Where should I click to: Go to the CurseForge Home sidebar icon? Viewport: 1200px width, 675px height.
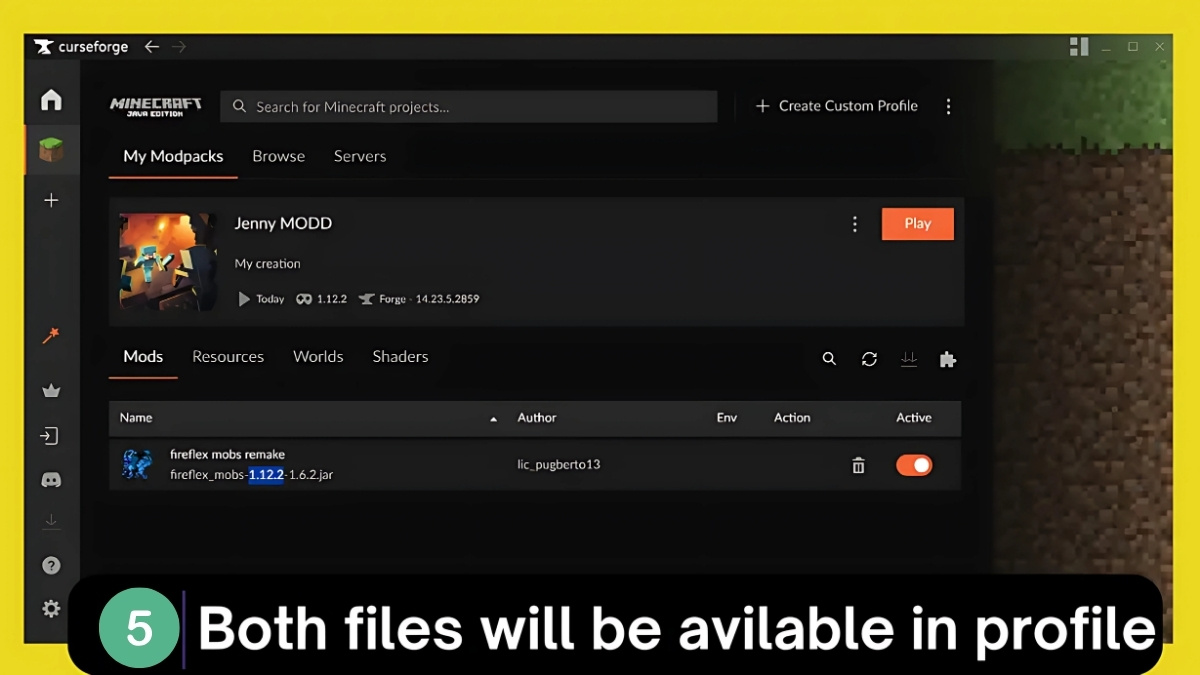[51, 100]
